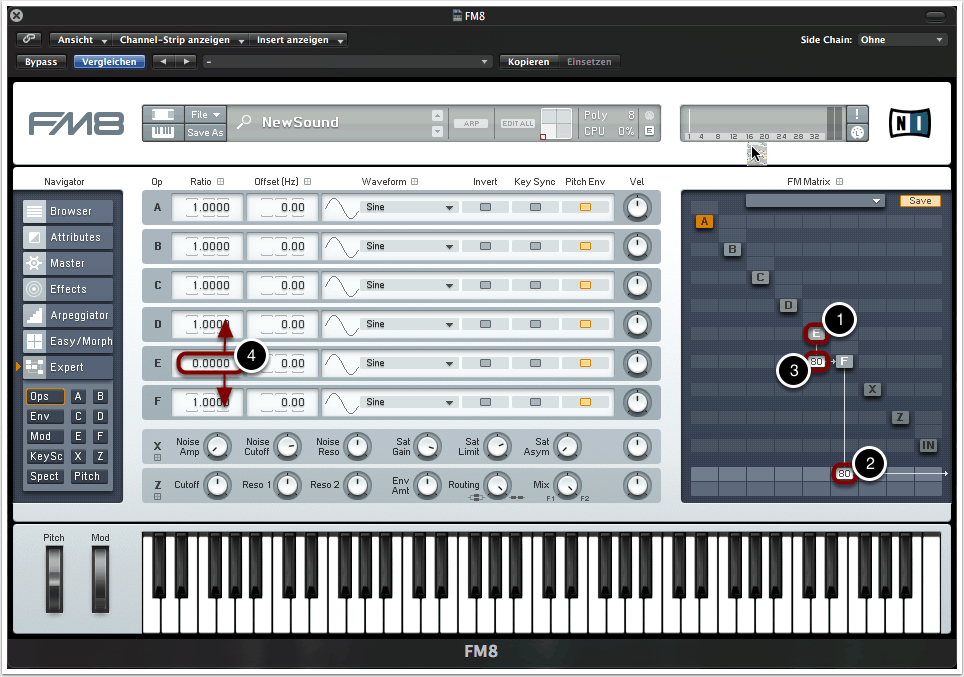
Task: Click the operator E ratio field
Action: point(209,363)
